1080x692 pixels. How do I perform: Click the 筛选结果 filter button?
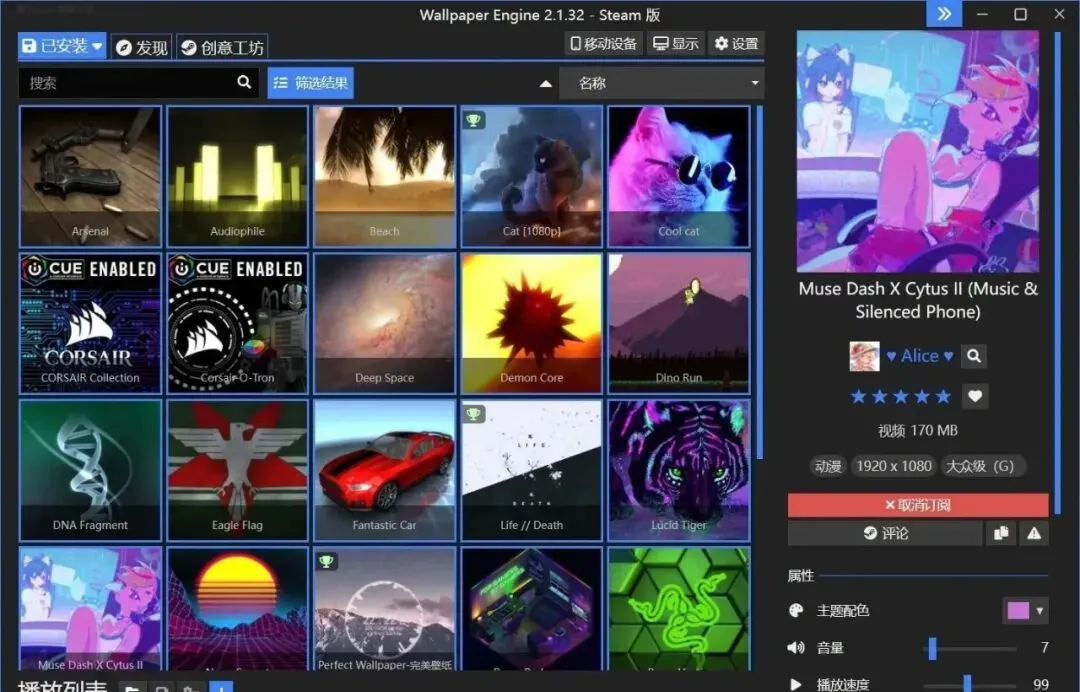click(x=311, y=83)
